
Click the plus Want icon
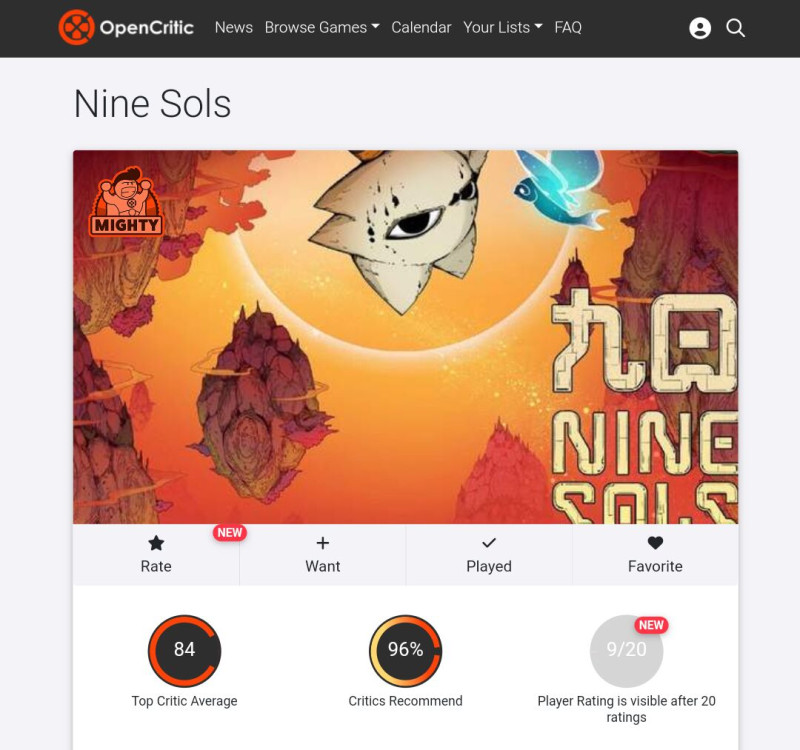[322, 543]
